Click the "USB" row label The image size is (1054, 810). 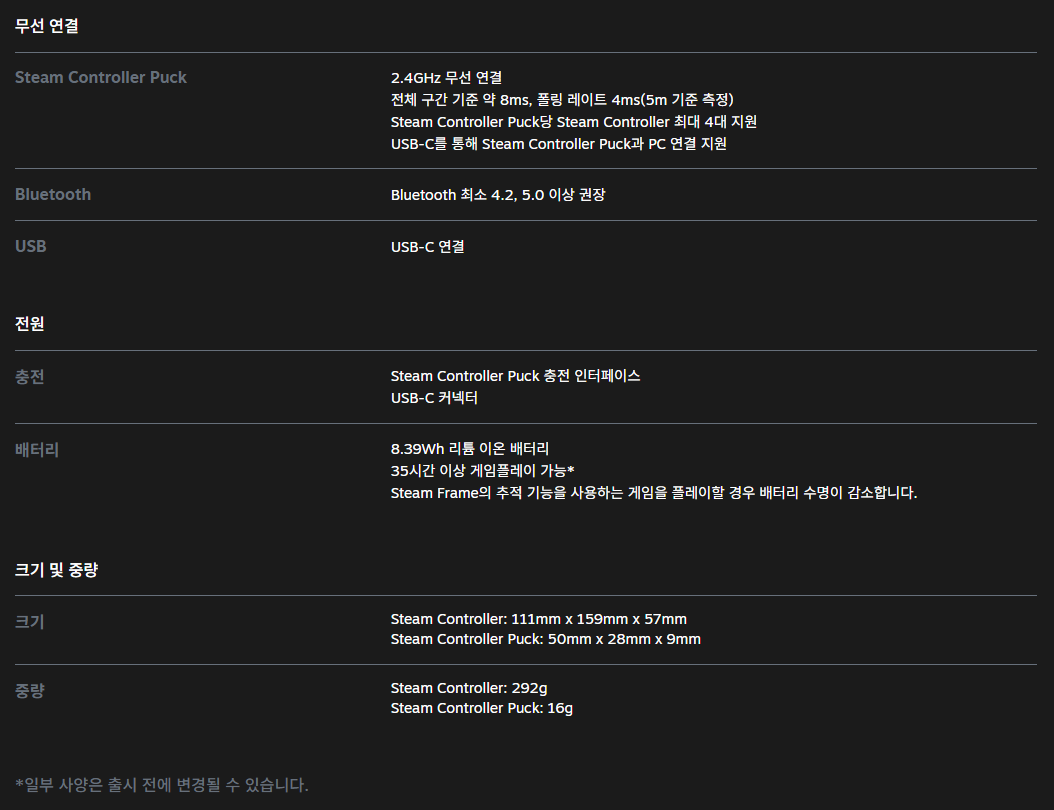pyautogui.click(x=31, y=246)
